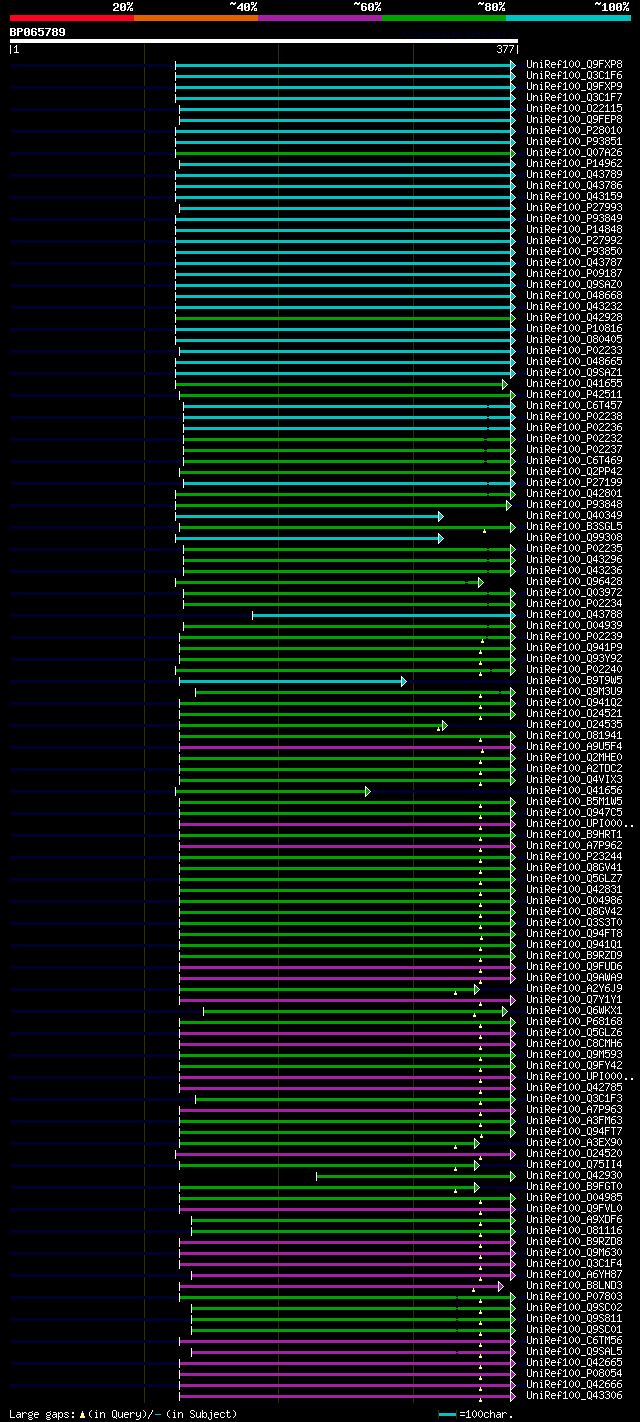Select the UniRef100_A7P962 label
Image resolution: width=640 pixels, height=1422 pixels.
pos(574,846)
